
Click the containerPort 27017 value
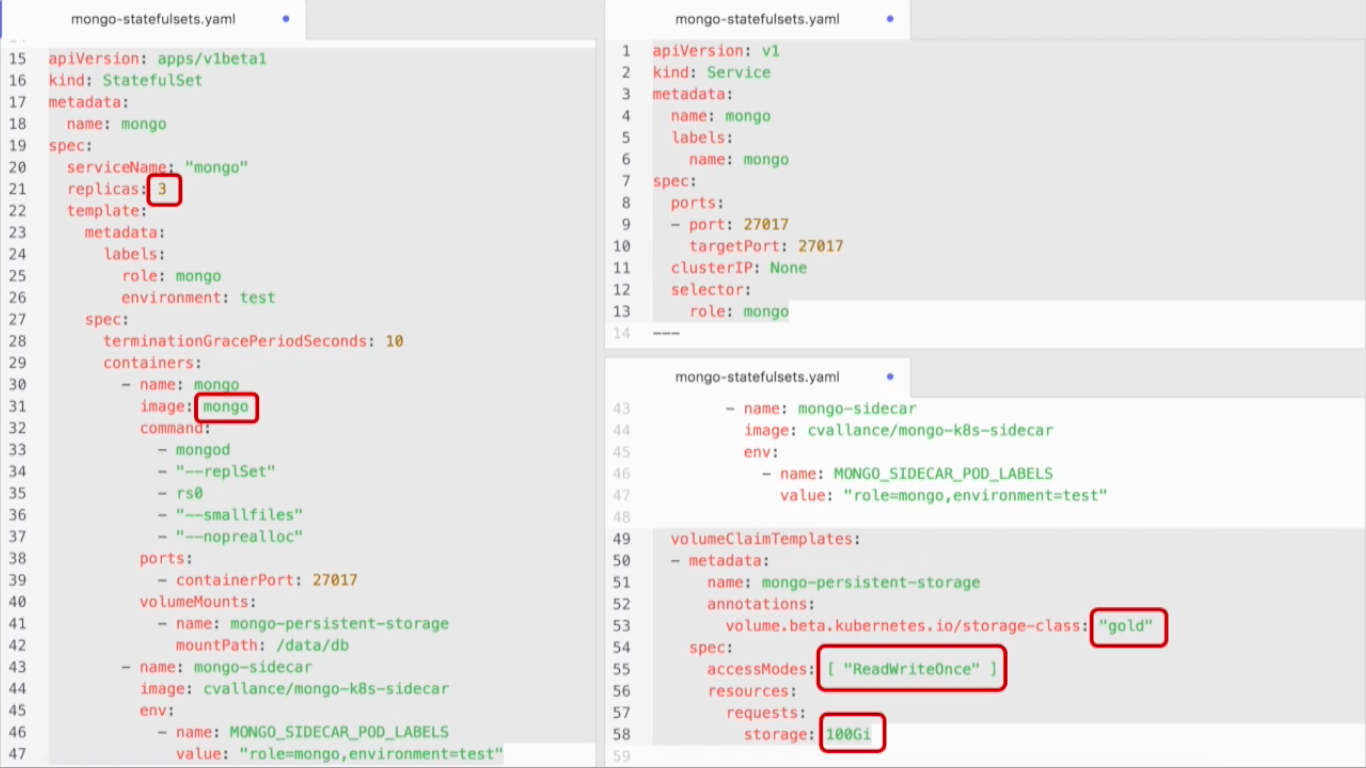tap(334, 580)
